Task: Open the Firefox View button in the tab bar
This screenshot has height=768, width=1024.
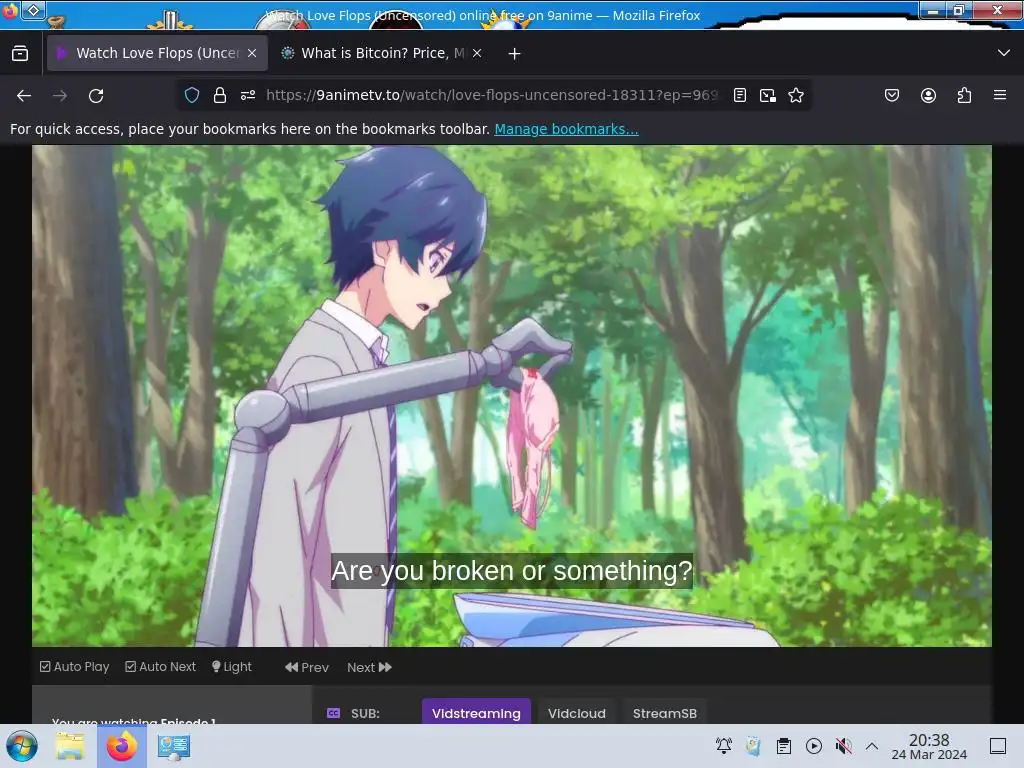Action: pos(20,54)
